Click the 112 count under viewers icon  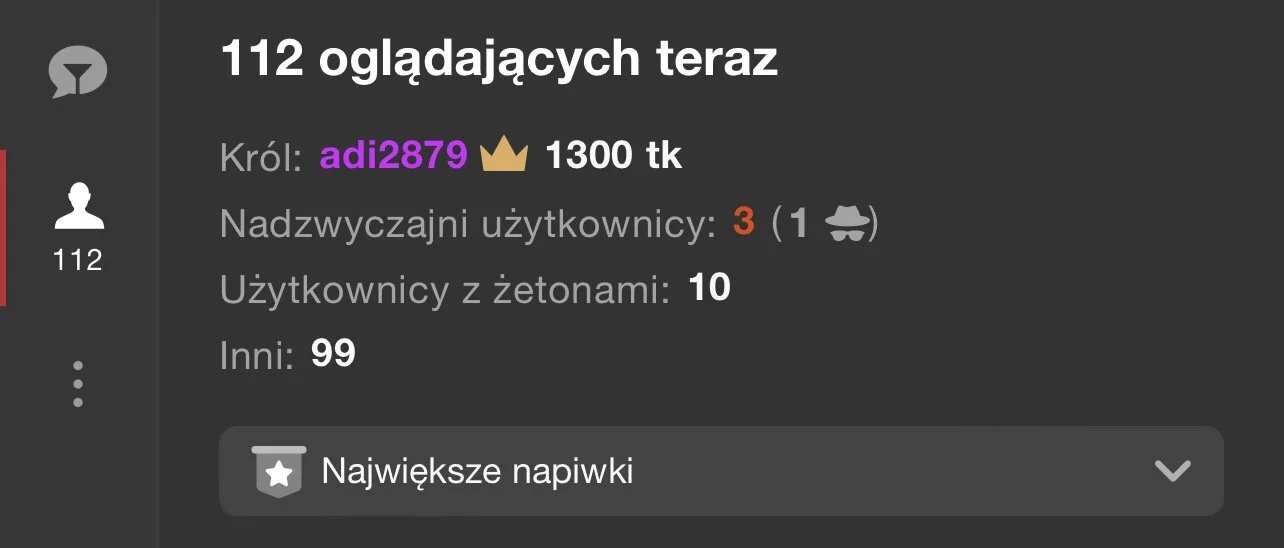tap(78, 261)
